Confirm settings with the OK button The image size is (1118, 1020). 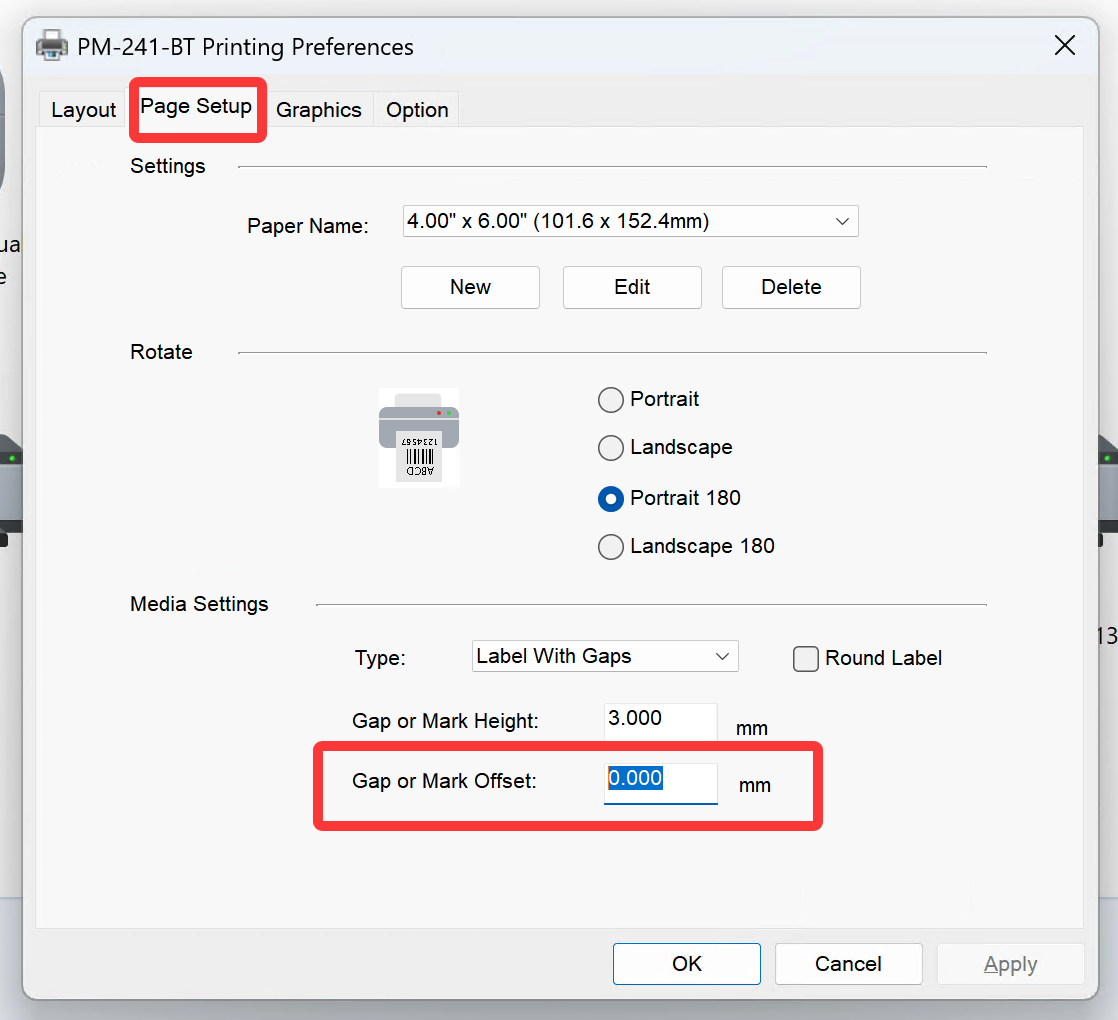687,964
